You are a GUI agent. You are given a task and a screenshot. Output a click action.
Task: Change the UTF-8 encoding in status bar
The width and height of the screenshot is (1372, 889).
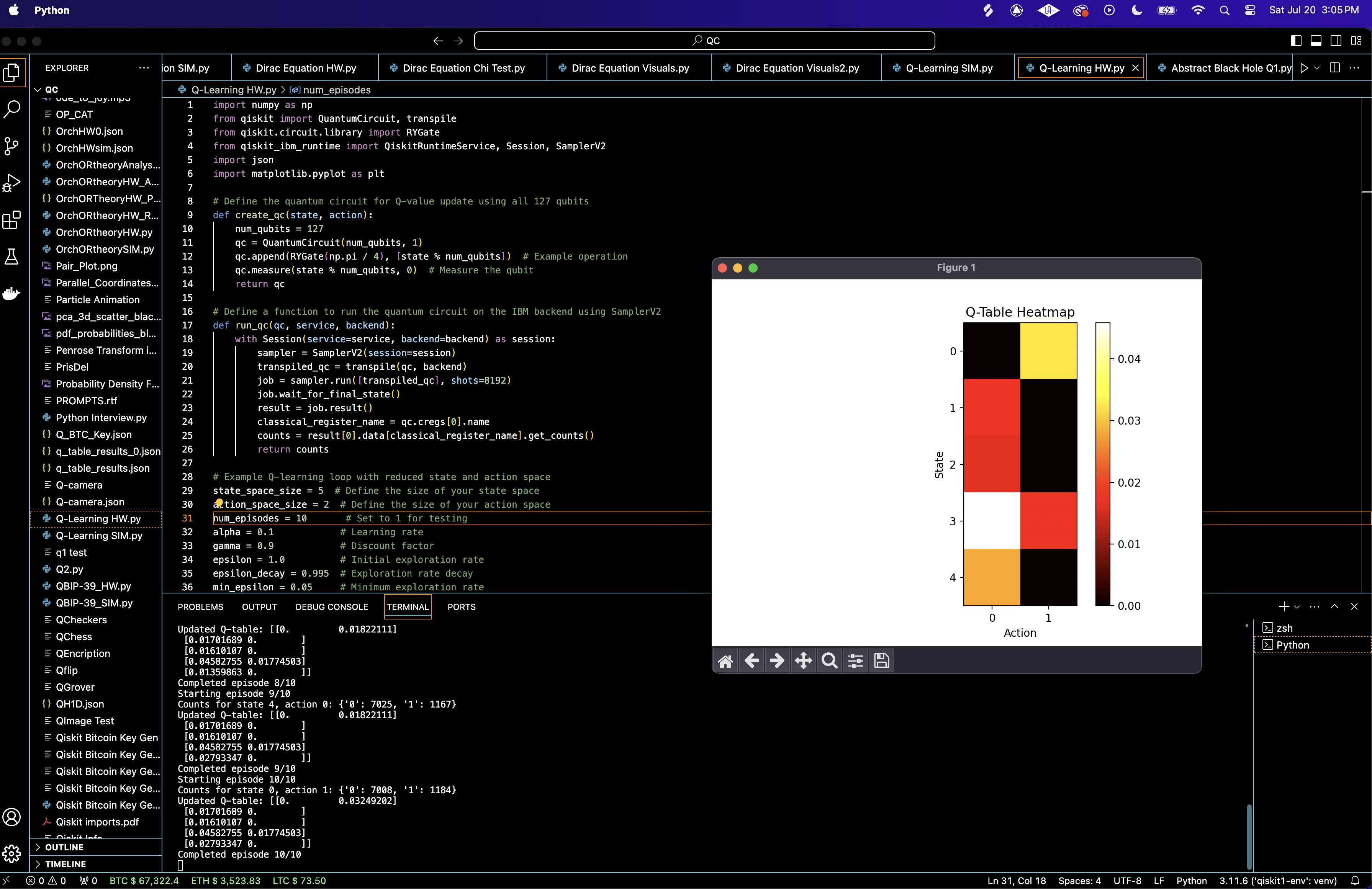[1127, 881]
